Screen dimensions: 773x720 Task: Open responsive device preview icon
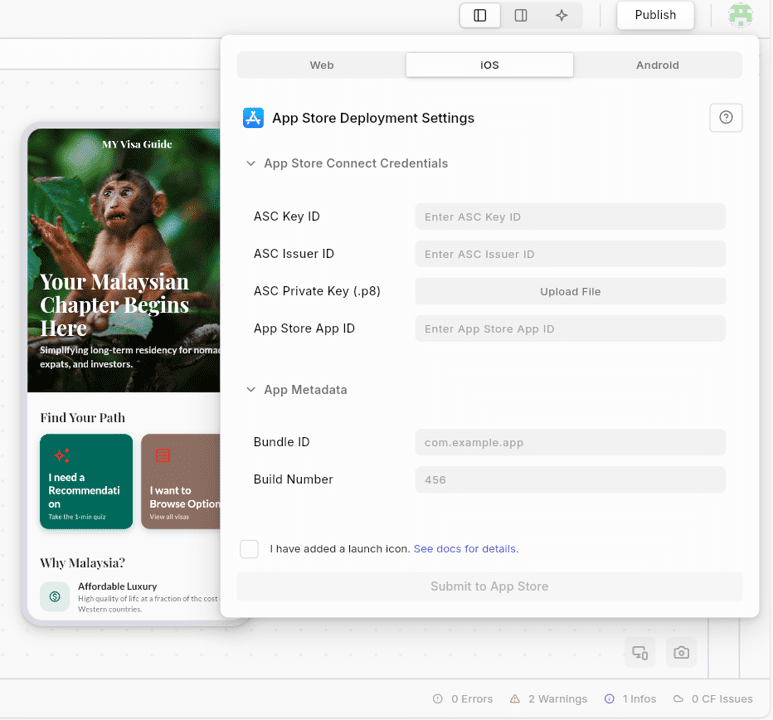[640, 652]
